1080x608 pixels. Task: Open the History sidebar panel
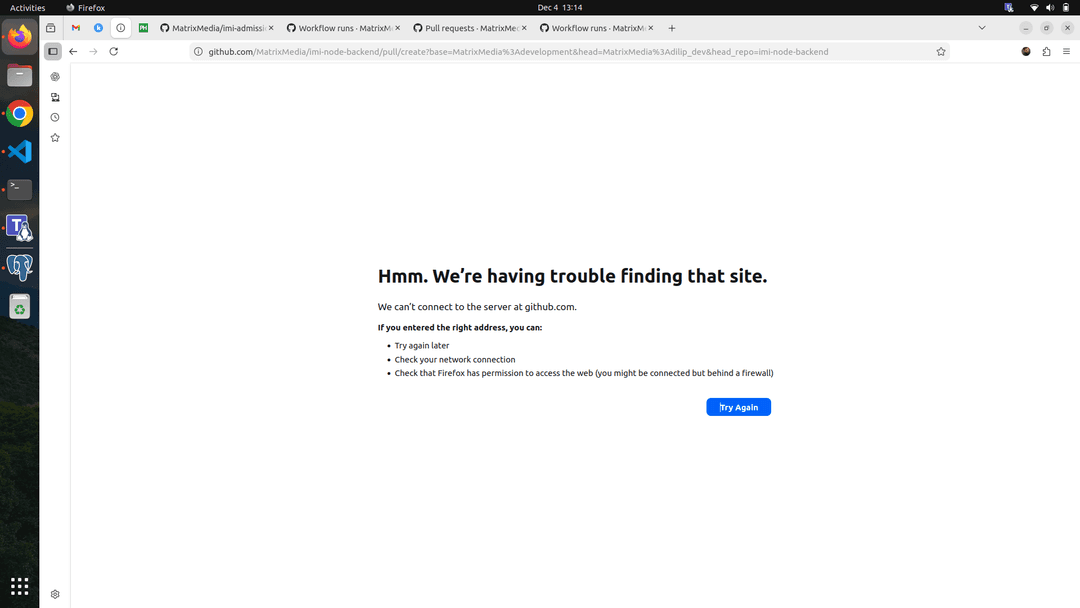point(55,117)
